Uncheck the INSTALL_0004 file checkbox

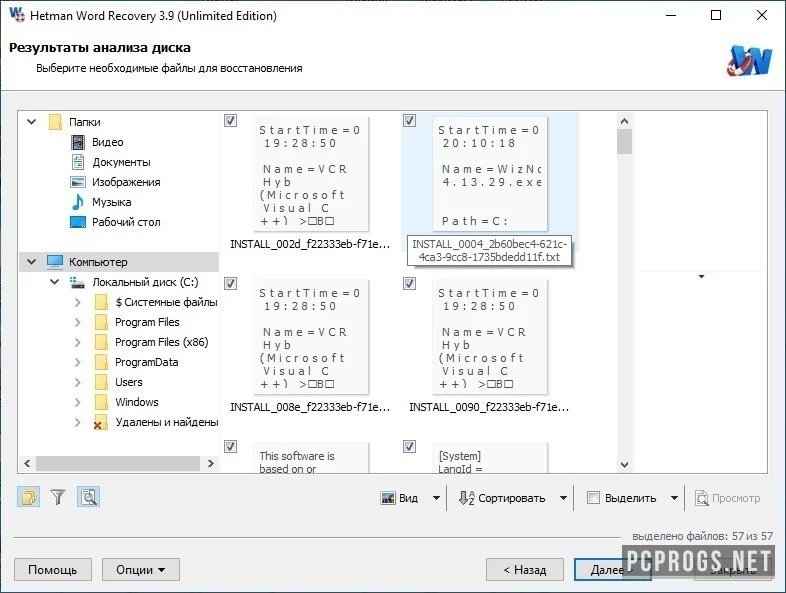[410, 121]
